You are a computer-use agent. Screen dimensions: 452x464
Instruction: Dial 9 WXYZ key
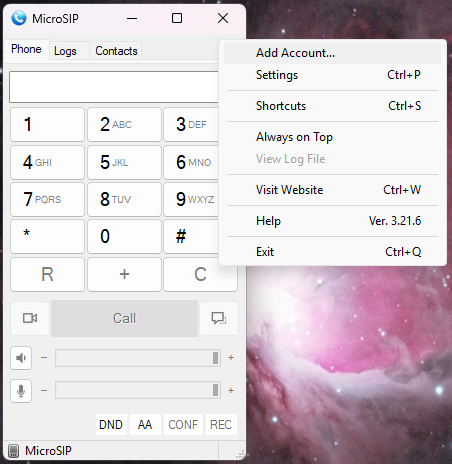click(191, 199)
